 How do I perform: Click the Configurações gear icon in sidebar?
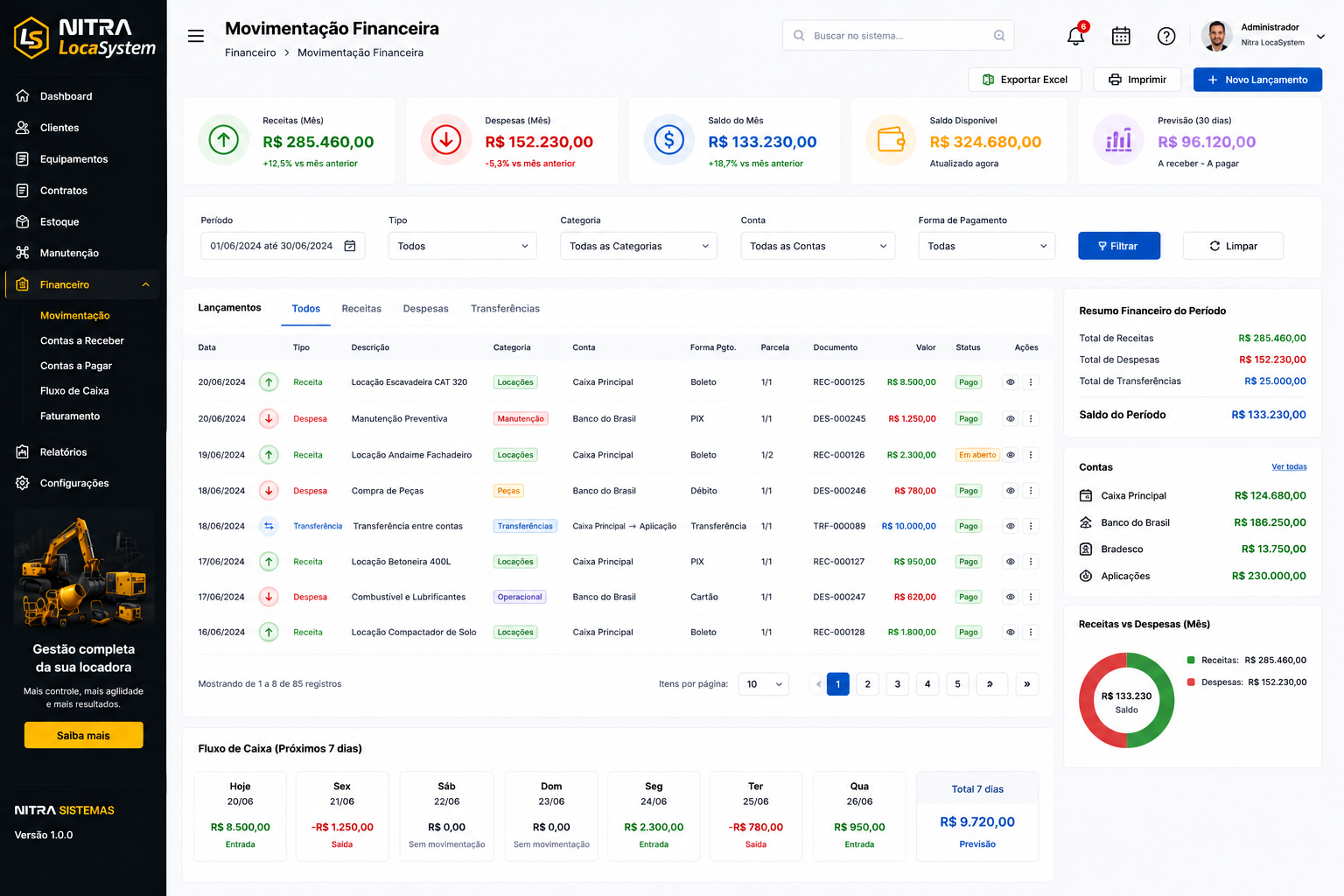click(x=23, y=483)
